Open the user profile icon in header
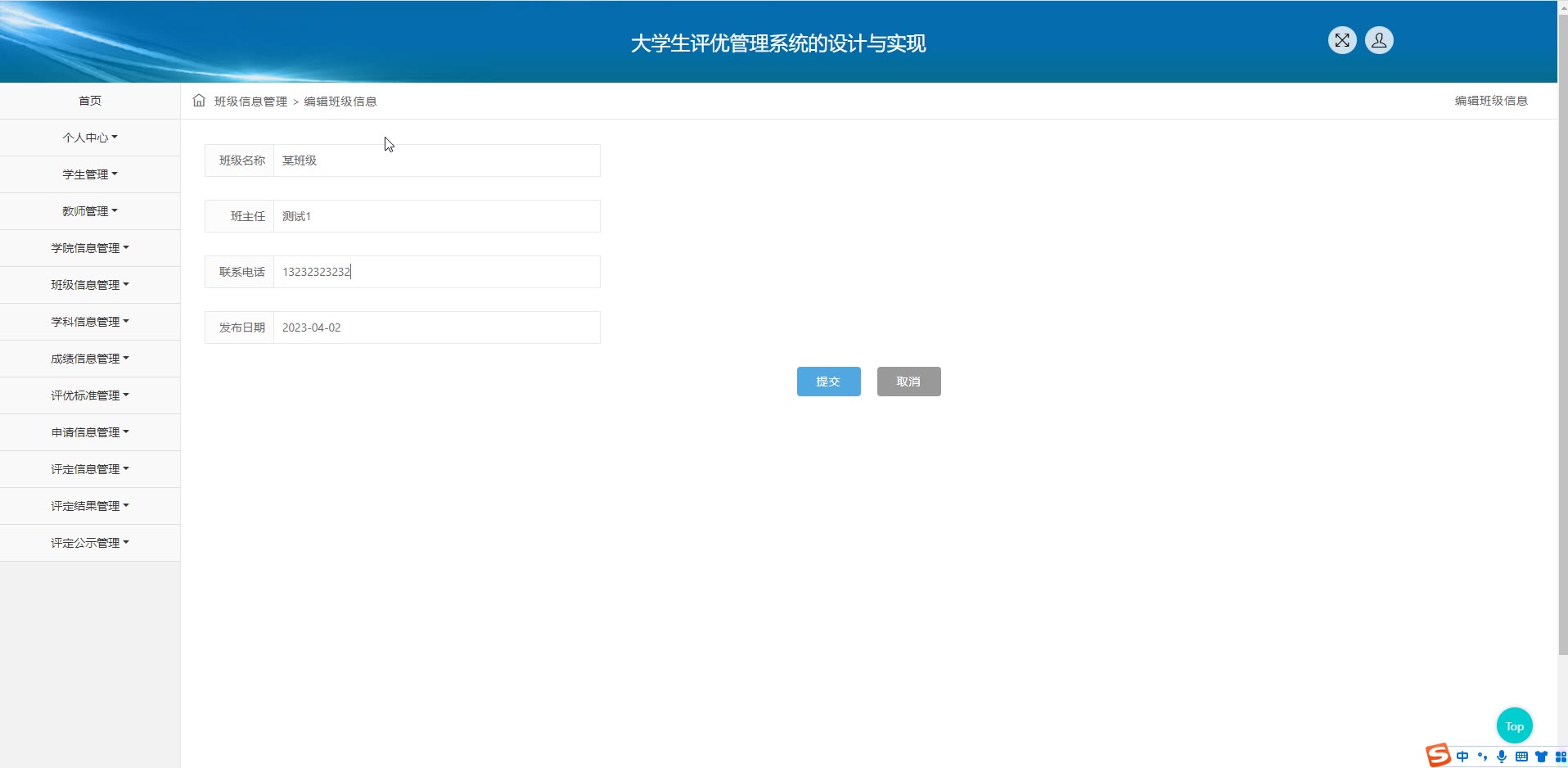The width and height of the screenshot is (1568, 768). pos(1379,40)
